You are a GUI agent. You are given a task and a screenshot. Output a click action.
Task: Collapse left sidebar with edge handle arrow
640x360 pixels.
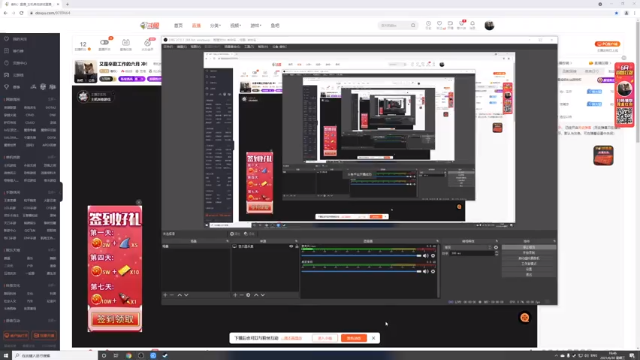[61, 191]
